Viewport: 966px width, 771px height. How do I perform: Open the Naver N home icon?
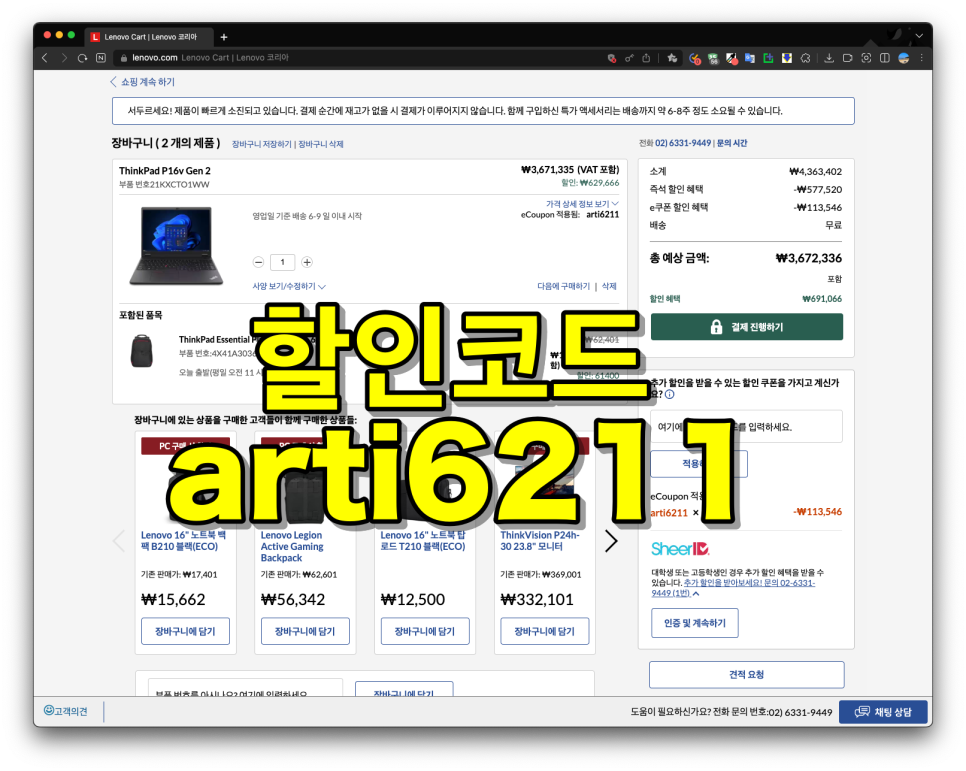pyautogui.click(x=101, y=58)
